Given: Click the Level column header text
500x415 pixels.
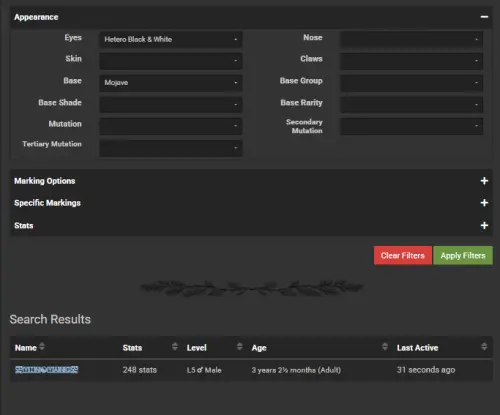Looking at the screenshot, I should [x=197, y=348].
